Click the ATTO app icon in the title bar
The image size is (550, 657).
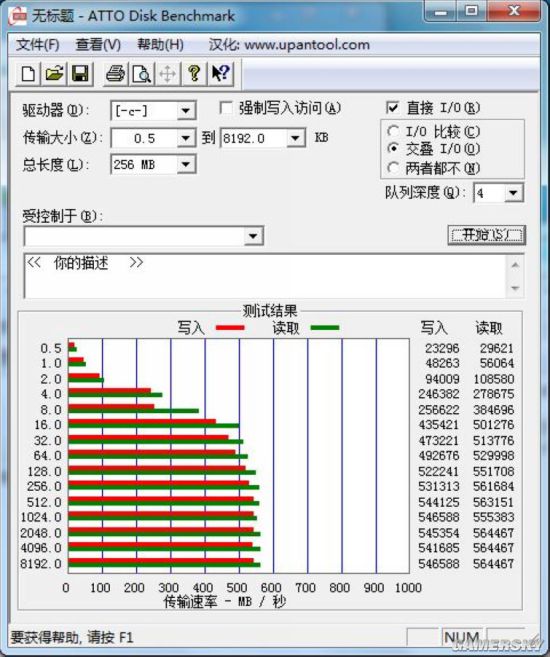coord(18,16)
